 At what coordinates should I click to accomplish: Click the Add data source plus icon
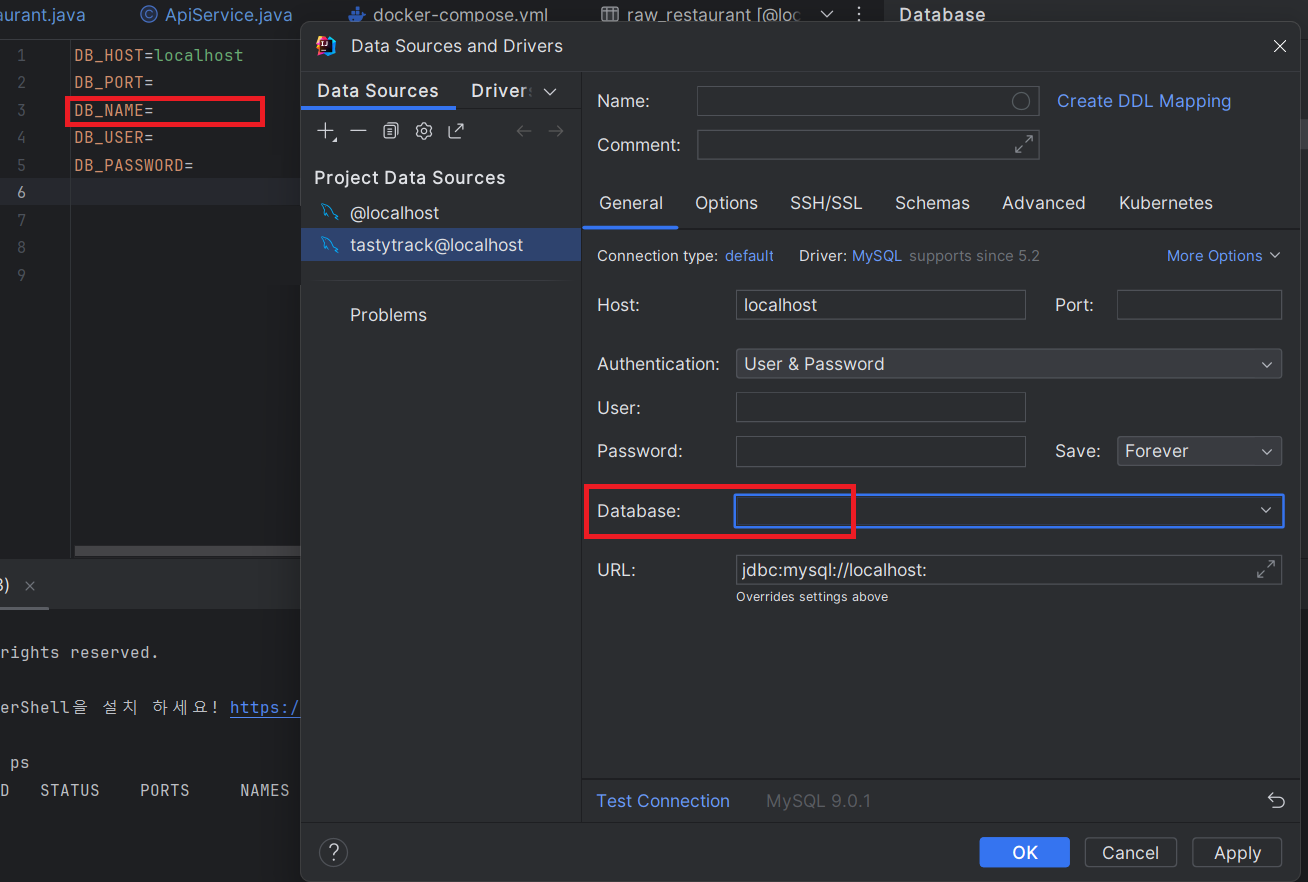(x=326, y=131)
